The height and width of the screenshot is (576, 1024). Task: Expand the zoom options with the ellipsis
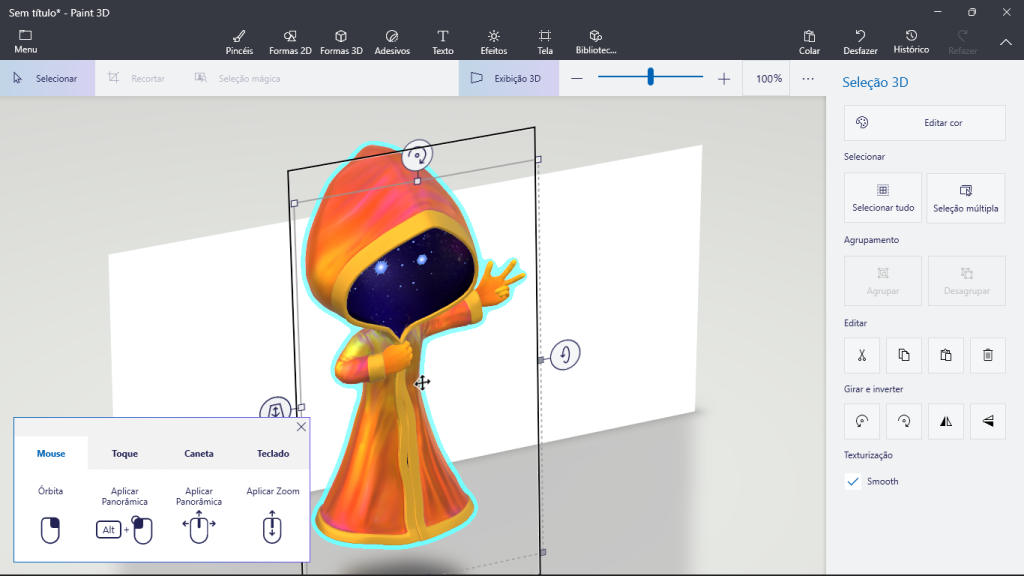coord(807,77)
